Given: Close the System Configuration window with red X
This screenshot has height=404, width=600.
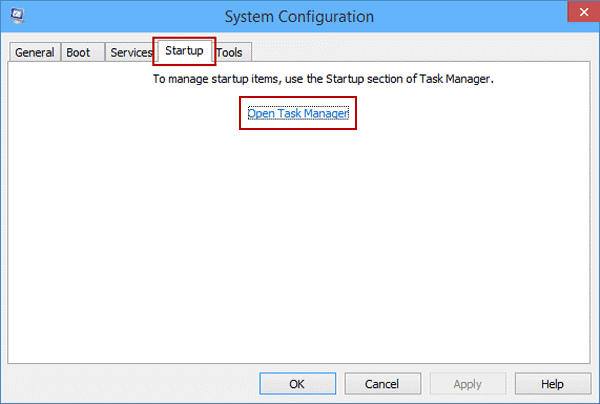Looking at the screenshot, I should (583, 12).
